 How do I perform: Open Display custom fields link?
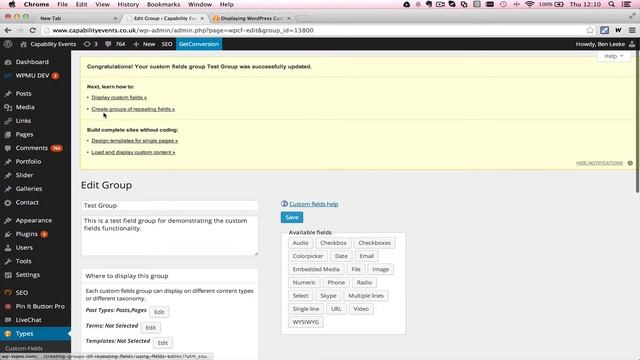[x=119, y=98]
